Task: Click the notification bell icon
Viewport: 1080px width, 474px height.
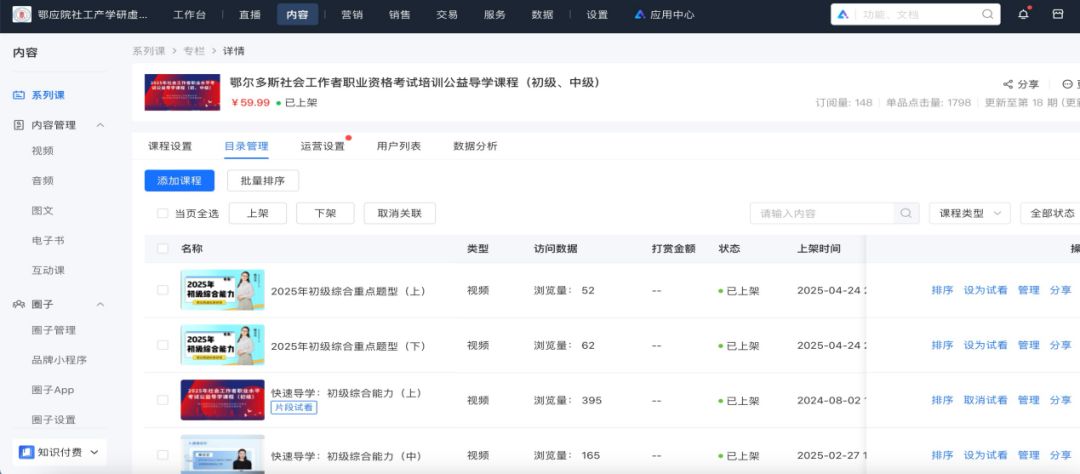Action: click(1023, 14)
